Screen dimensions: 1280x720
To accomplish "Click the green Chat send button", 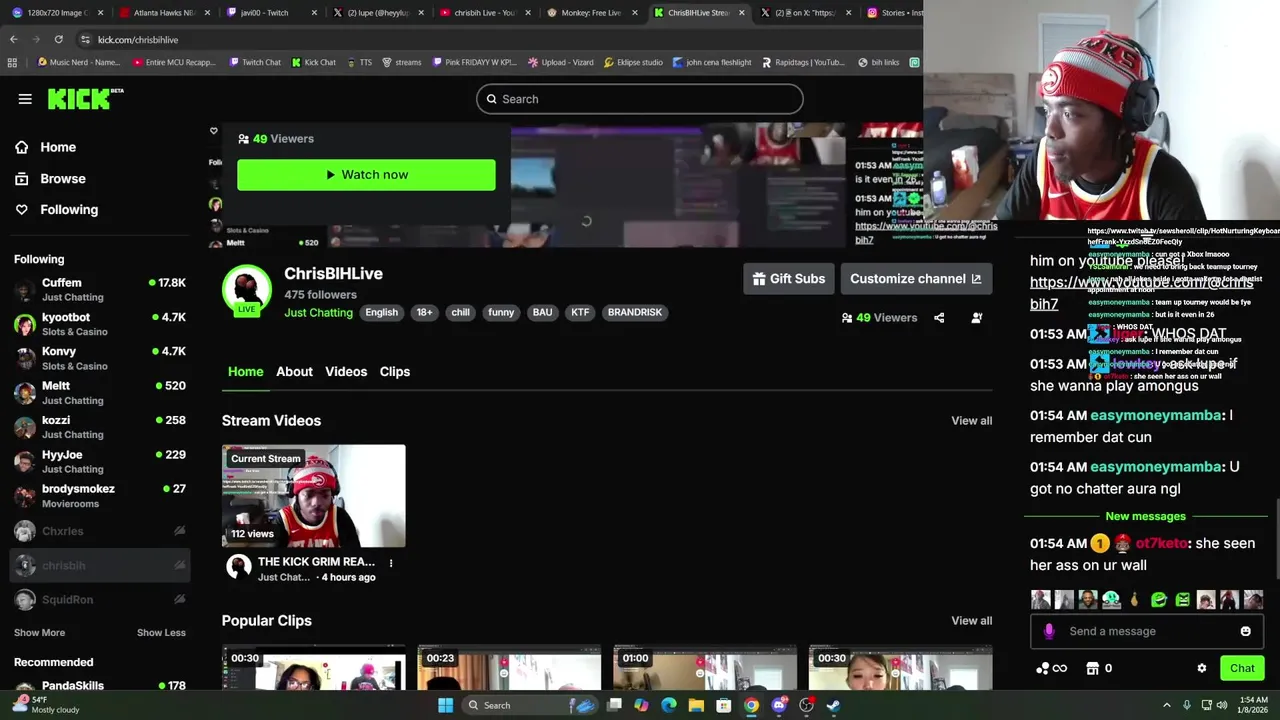I will click(x=1242, y=669).
